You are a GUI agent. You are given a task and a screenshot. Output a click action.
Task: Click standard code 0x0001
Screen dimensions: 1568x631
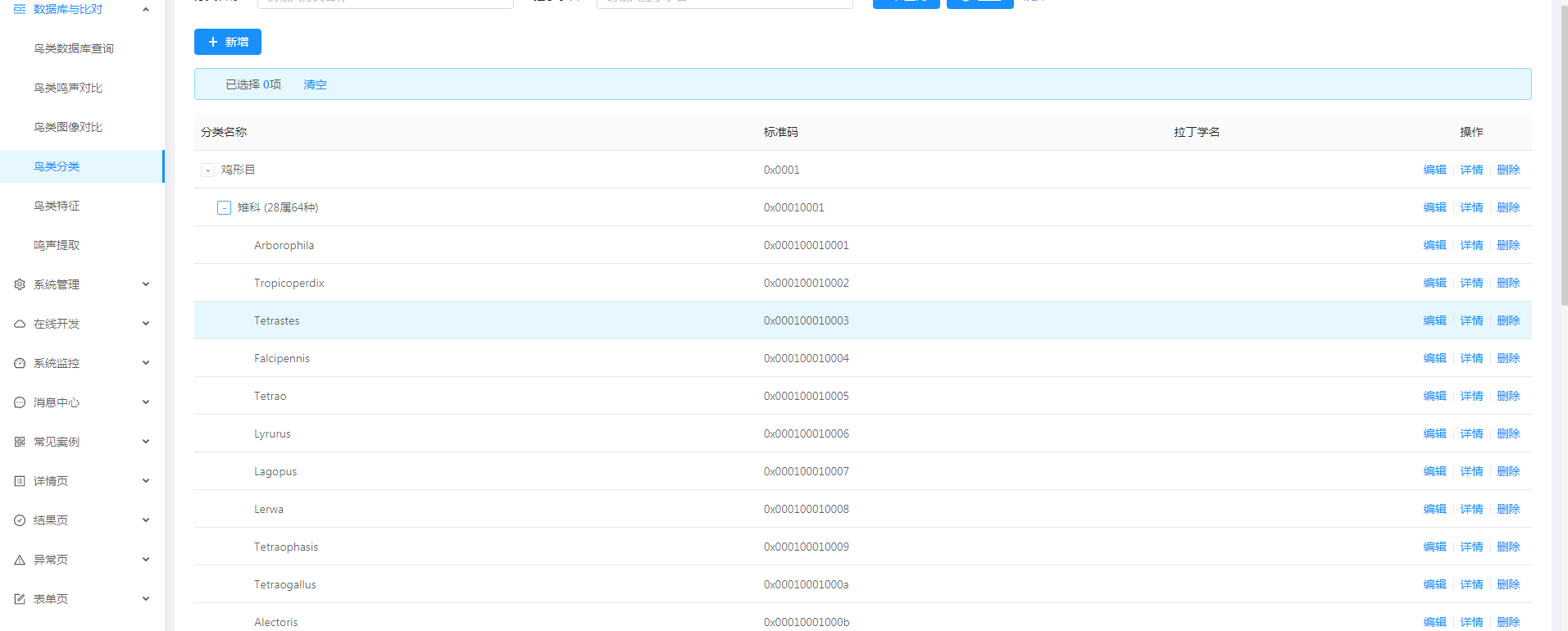[x=782, y=170]
